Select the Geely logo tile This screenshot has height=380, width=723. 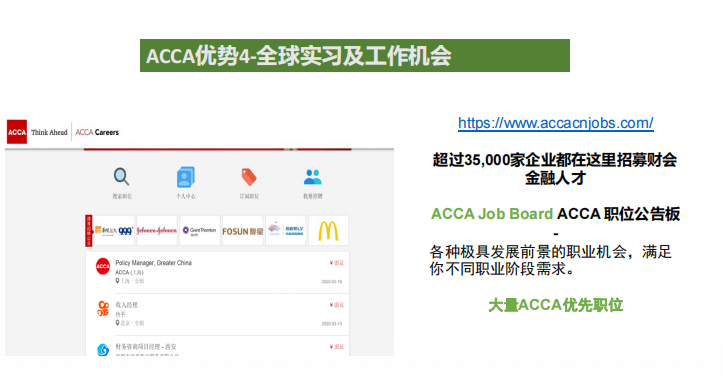[x=285, y=230]
